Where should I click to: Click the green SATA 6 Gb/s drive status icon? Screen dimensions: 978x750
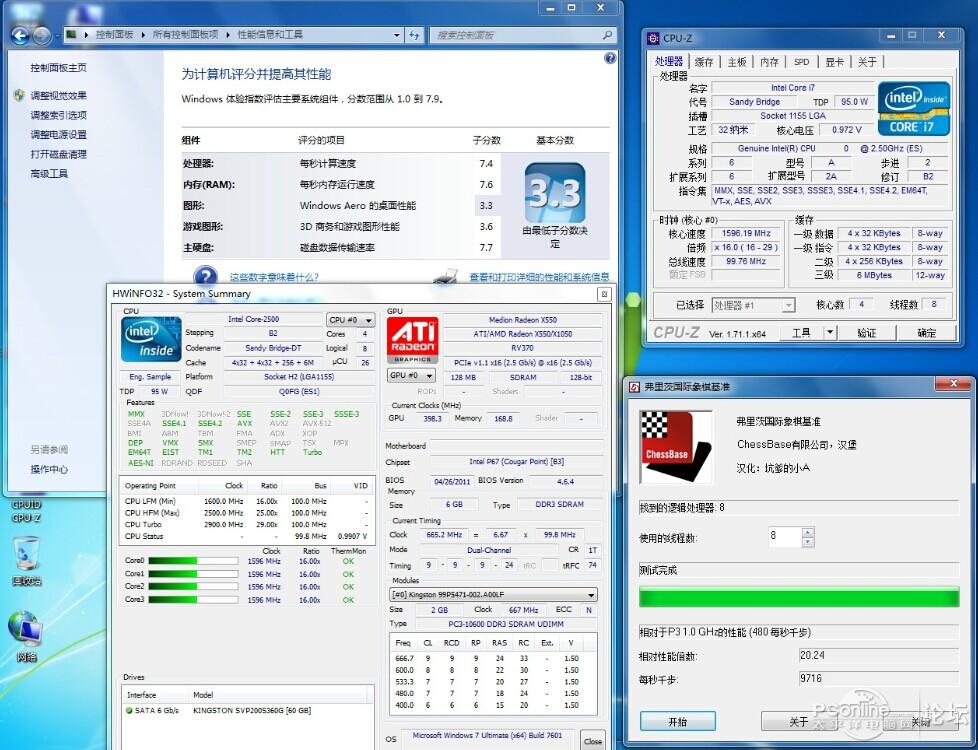129,710
